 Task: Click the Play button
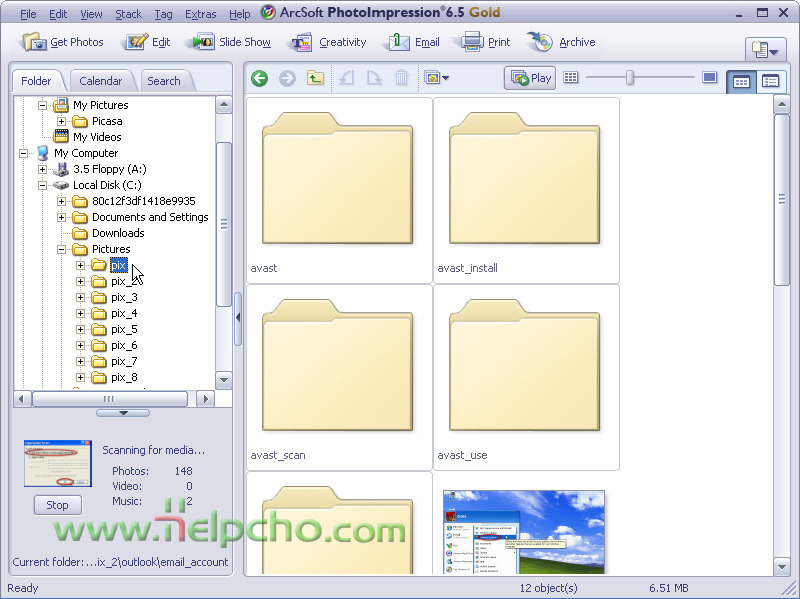530,78
